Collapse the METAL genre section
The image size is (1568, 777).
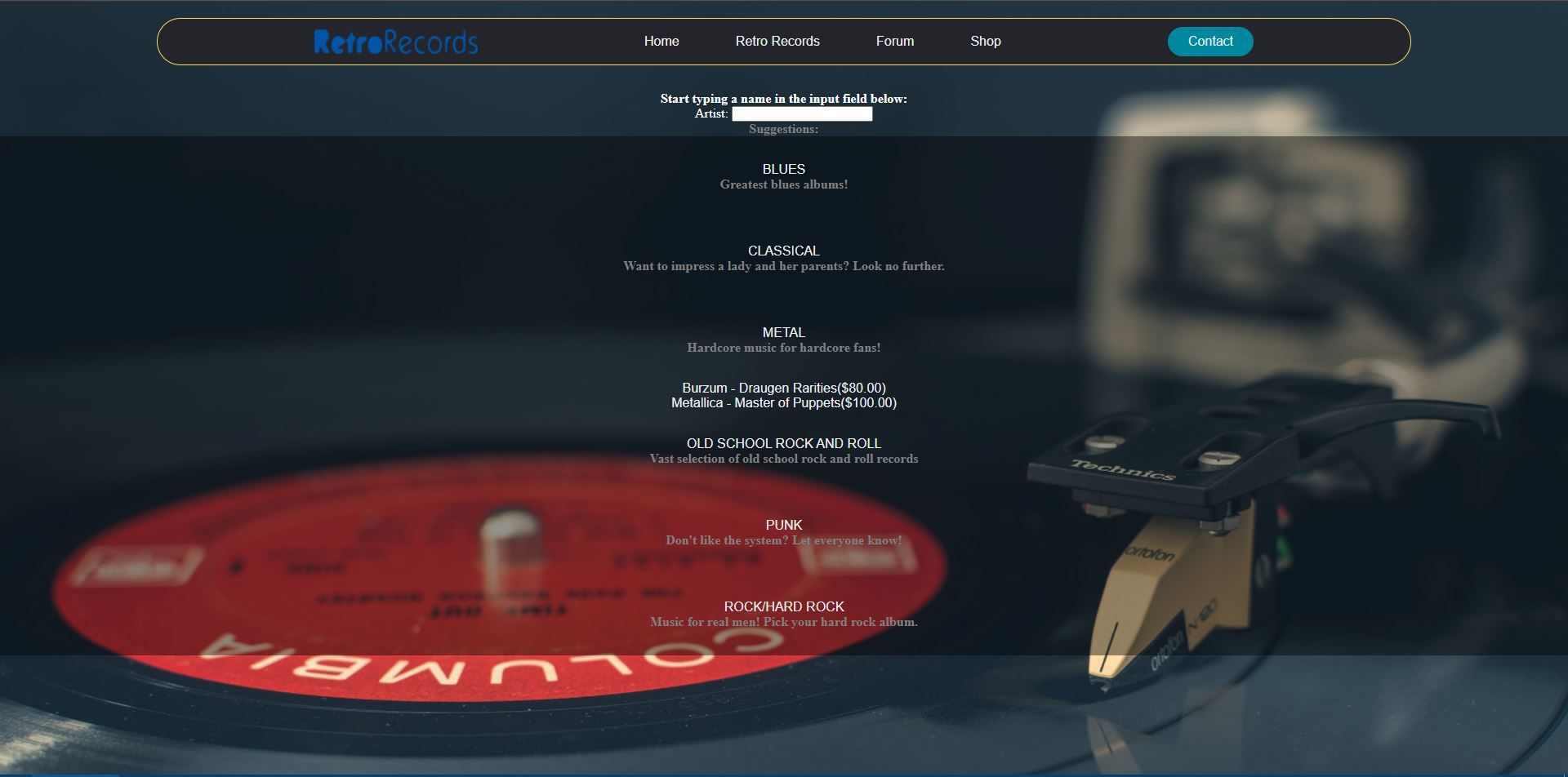(x=783, y=332)
